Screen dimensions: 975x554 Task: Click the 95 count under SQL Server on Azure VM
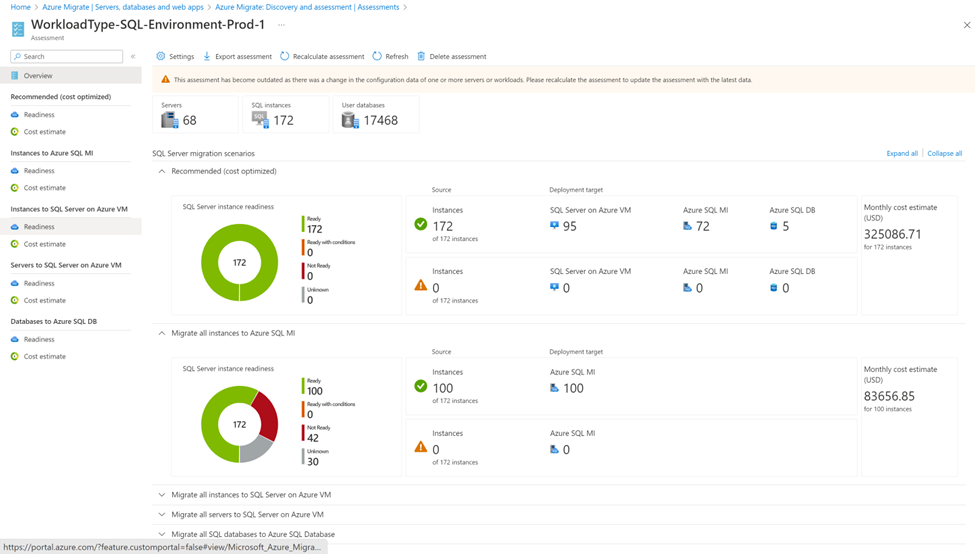570,226
